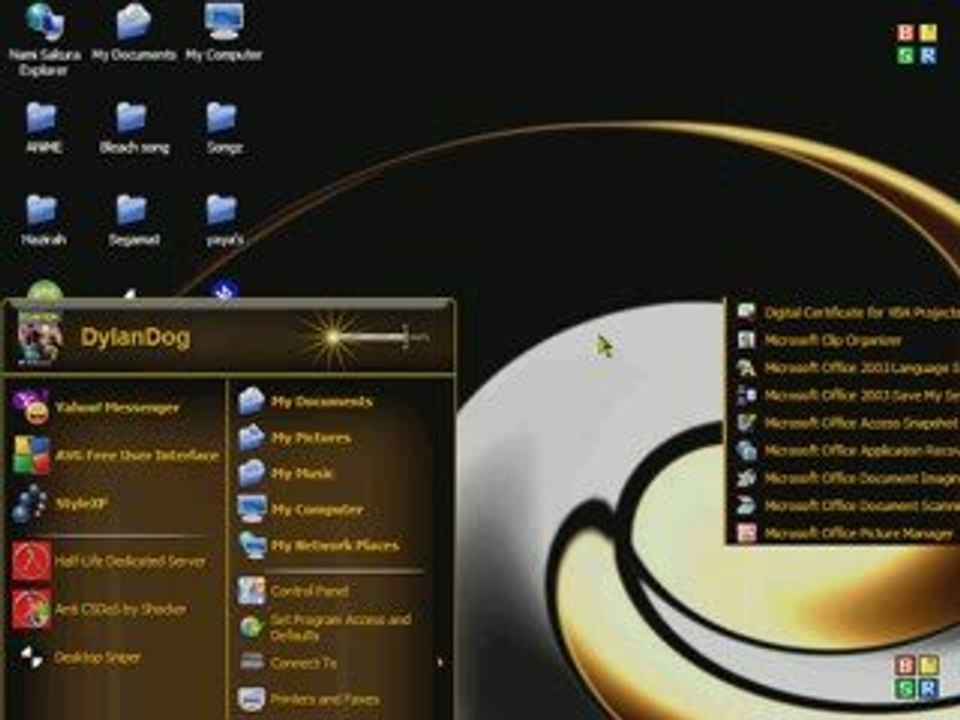Click the DylanDog user name
960x720 pixels.
tap(135, 337)
